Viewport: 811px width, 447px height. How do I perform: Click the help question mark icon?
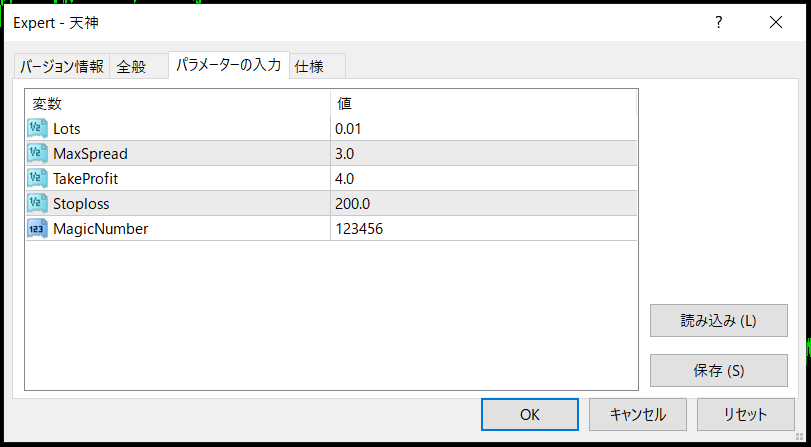point(718,23)
